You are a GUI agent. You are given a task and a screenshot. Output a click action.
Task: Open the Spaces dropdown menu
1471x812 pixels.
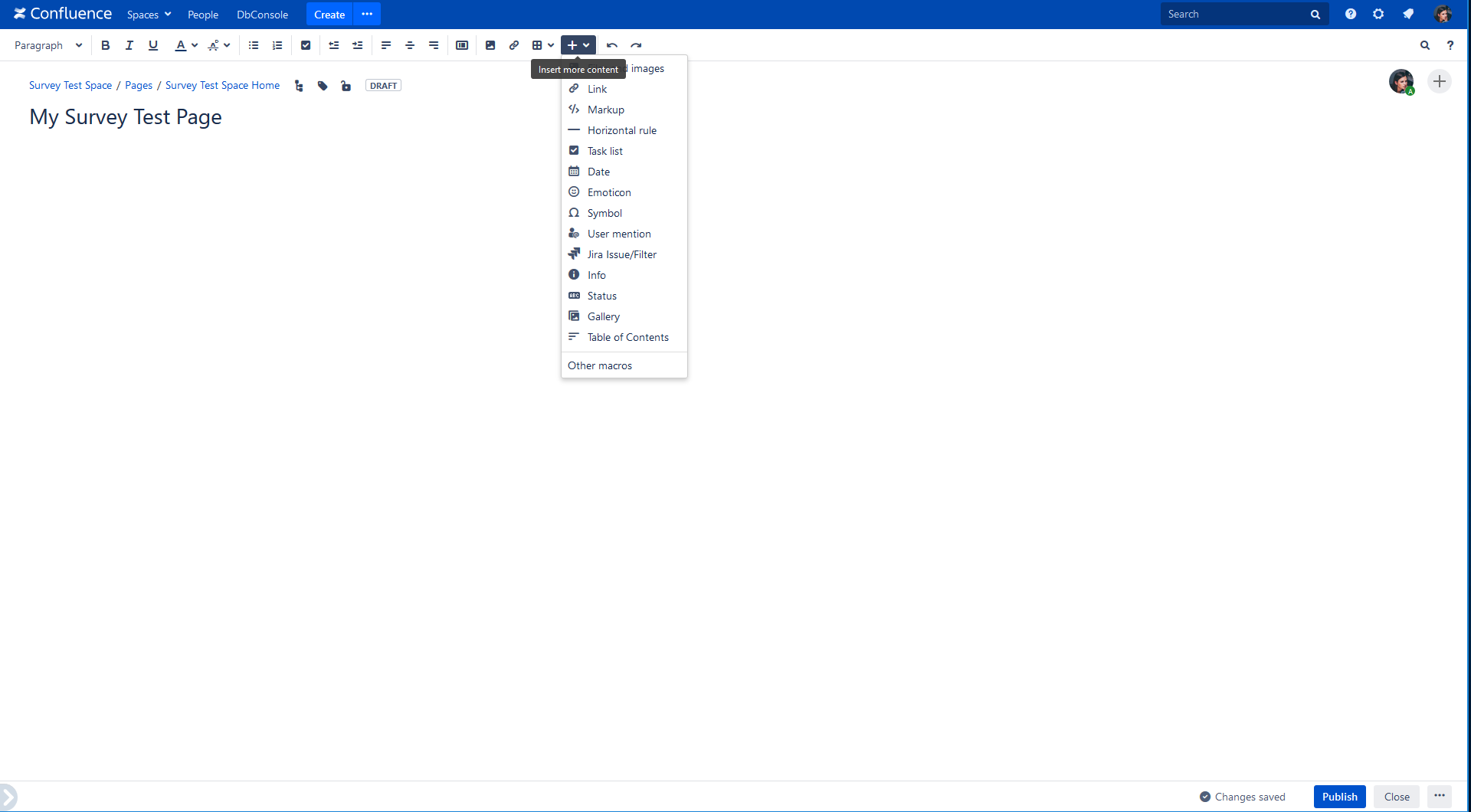149,15
